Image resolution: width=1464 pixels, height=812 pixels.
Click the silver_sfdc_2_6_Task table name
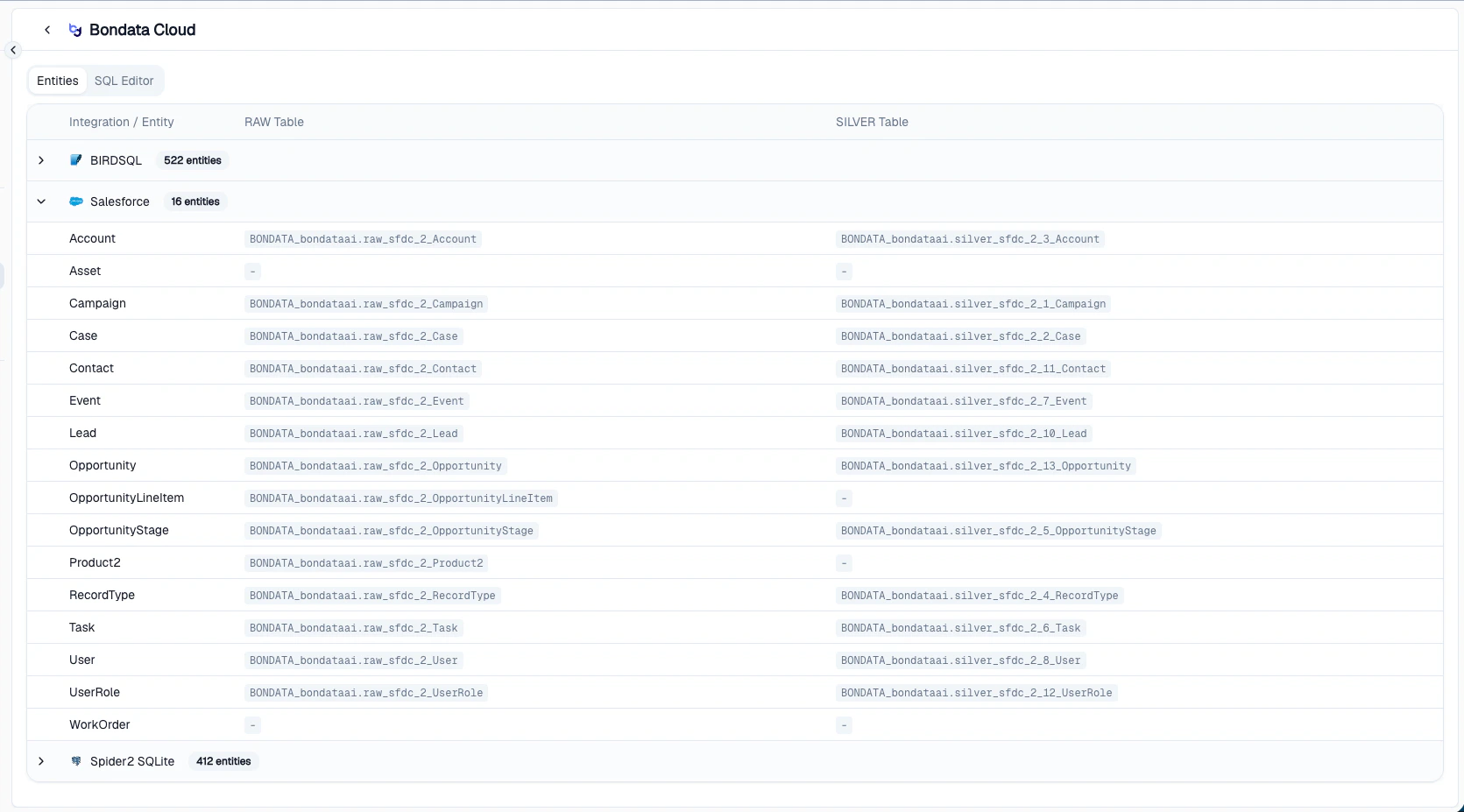coord(961,628)
